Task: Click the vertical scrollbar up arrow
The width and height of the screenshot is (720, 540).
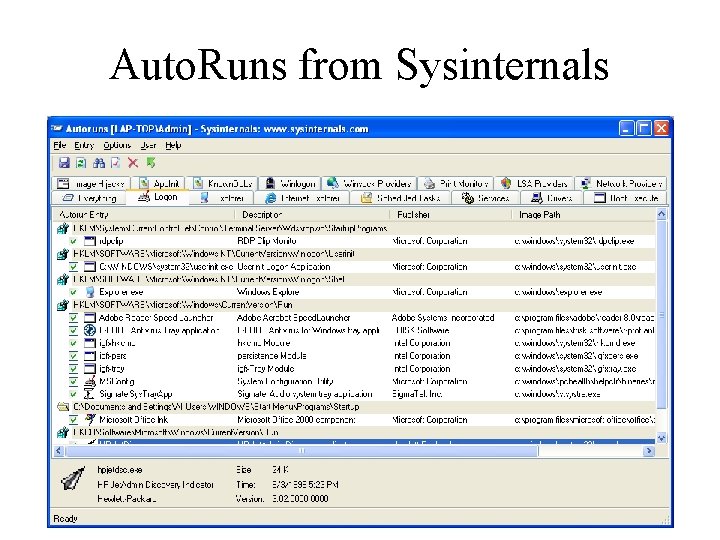Action: click(661, 214)
